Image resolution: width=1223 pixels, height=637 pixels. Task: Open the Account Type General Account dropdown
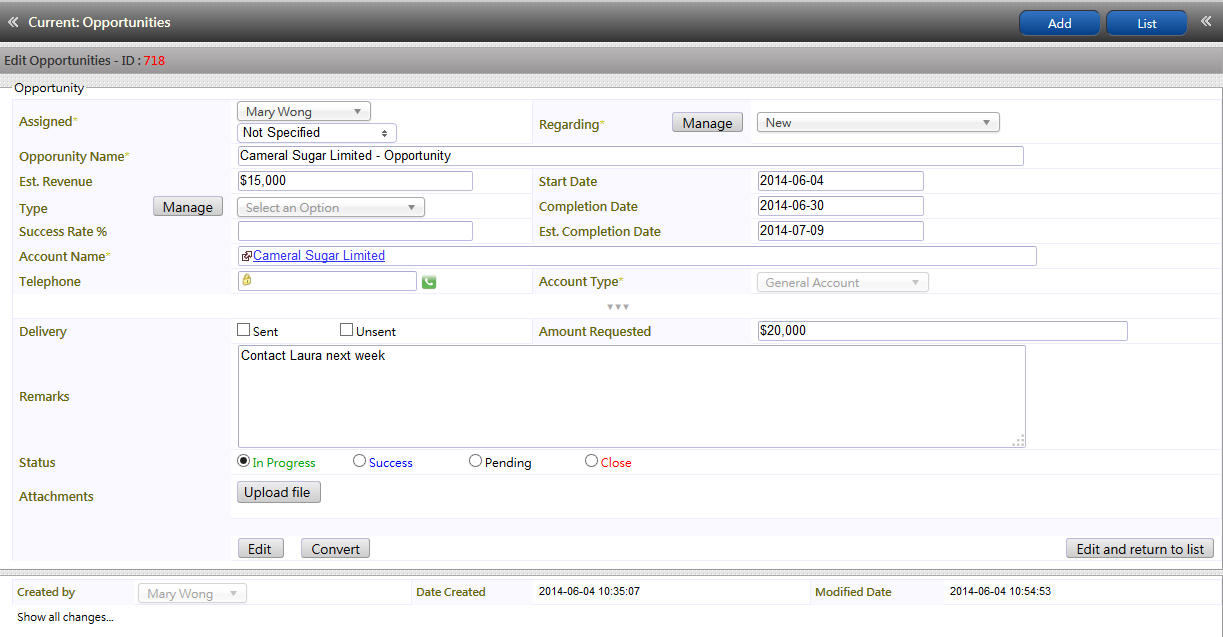pos(843,283)
